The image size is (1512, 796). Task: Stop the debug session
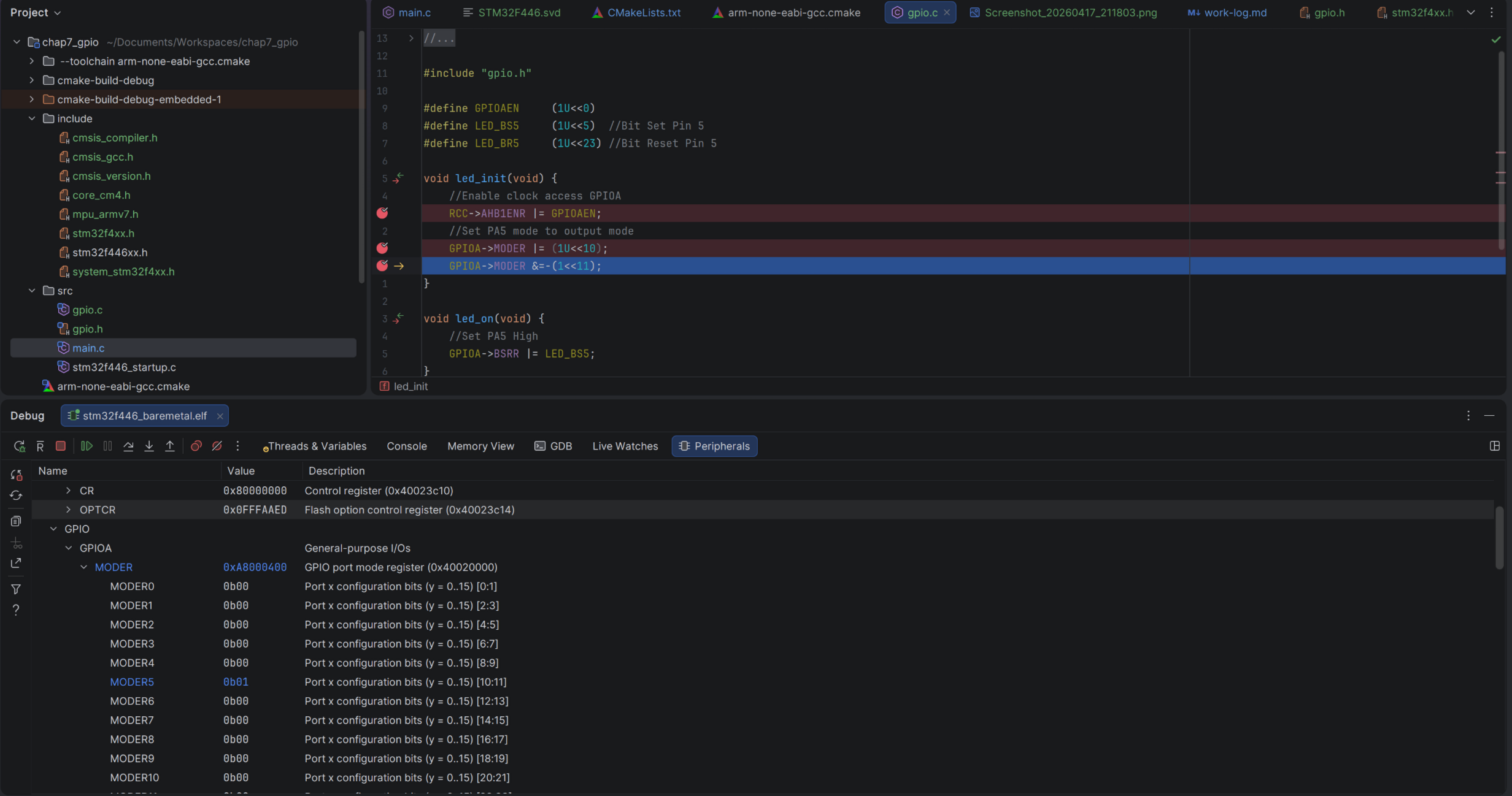click(x=60, y=446)
